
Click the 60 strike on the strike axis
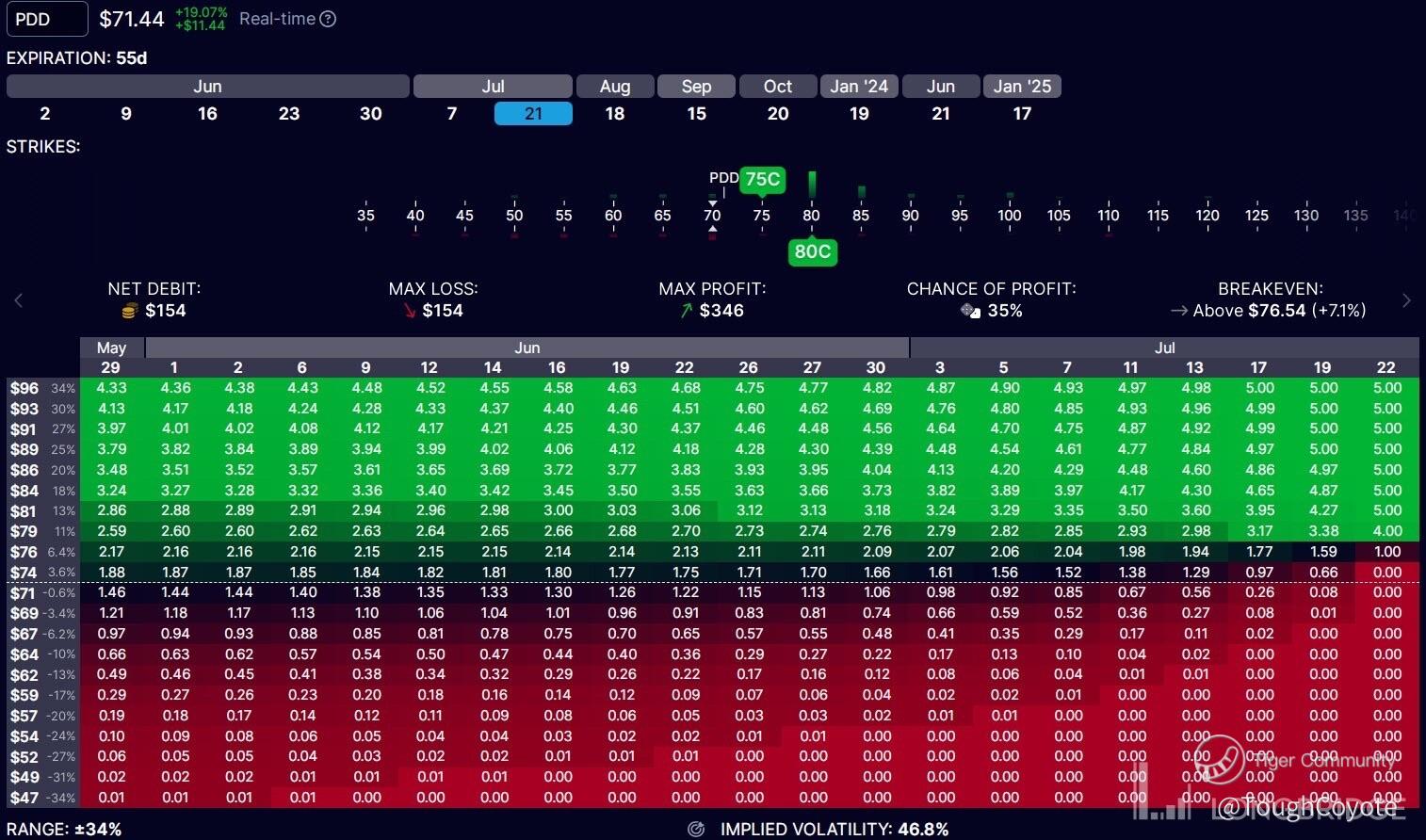click(x=613, y=216)
